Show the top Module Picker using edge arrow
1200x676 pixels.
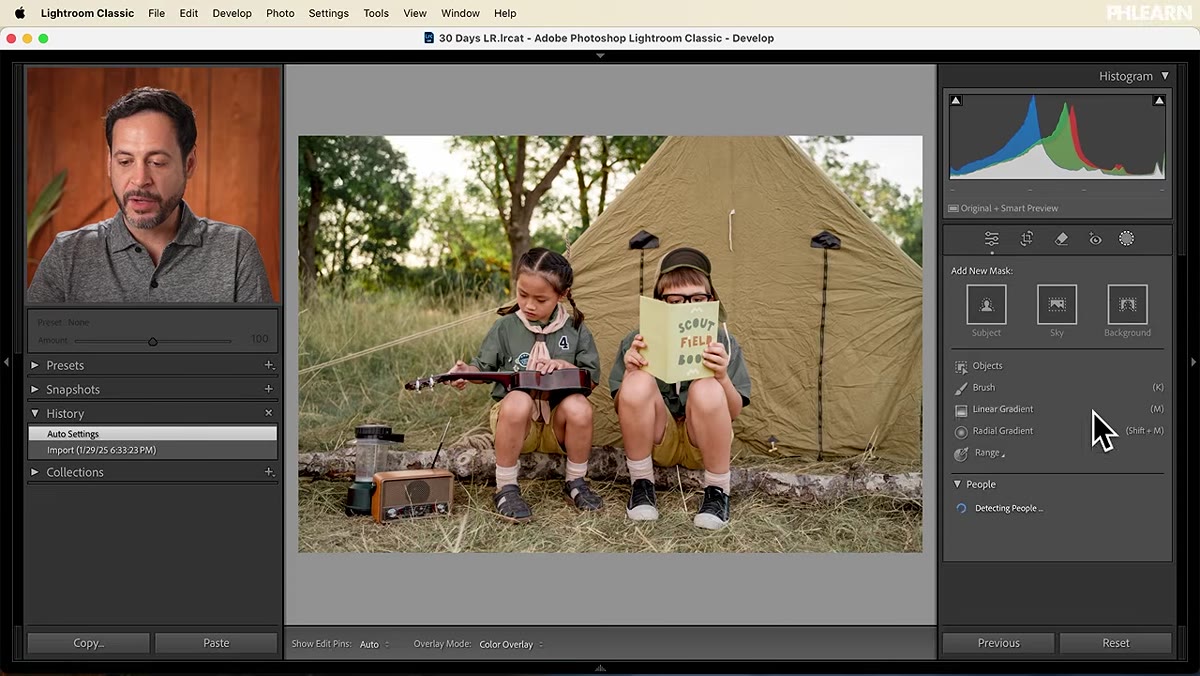[600, 56]
